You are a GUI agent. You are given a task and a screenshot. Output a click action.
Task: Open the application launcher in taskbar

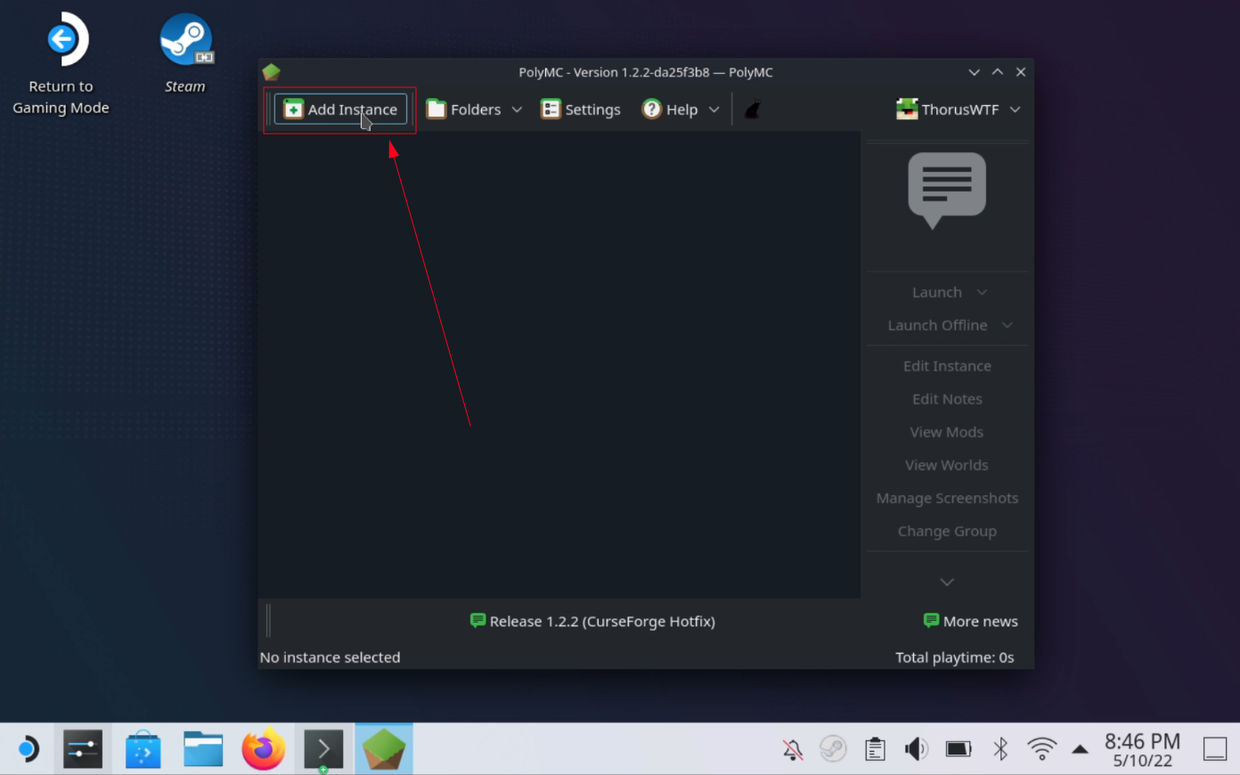(x=27, y=749)
